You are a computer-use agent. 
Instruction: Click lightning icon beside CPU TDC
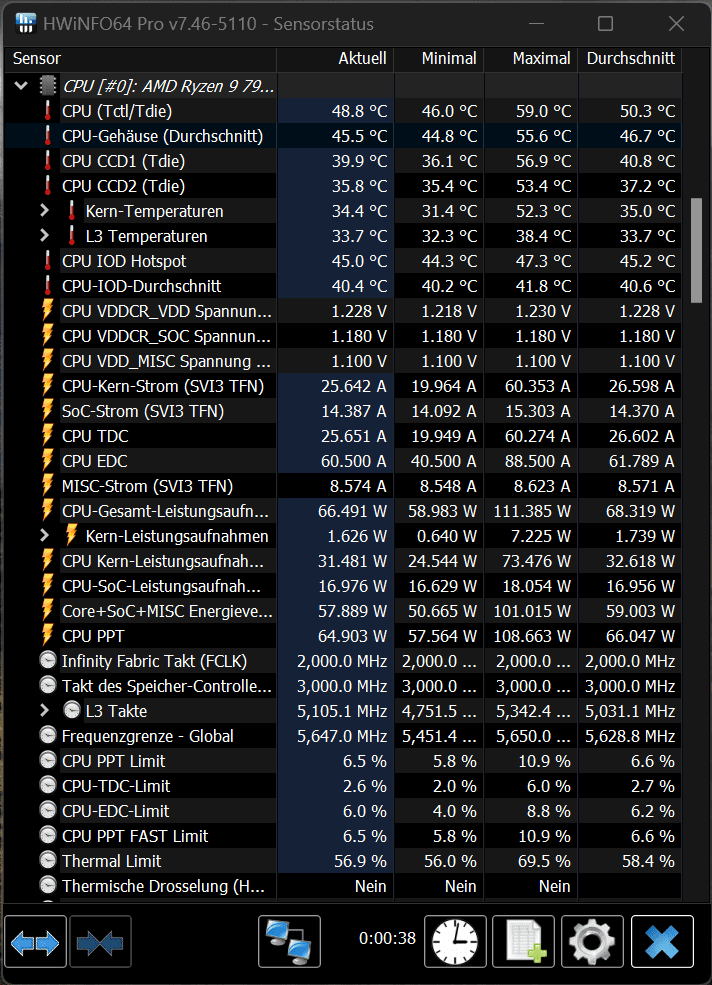pos(48,436)
